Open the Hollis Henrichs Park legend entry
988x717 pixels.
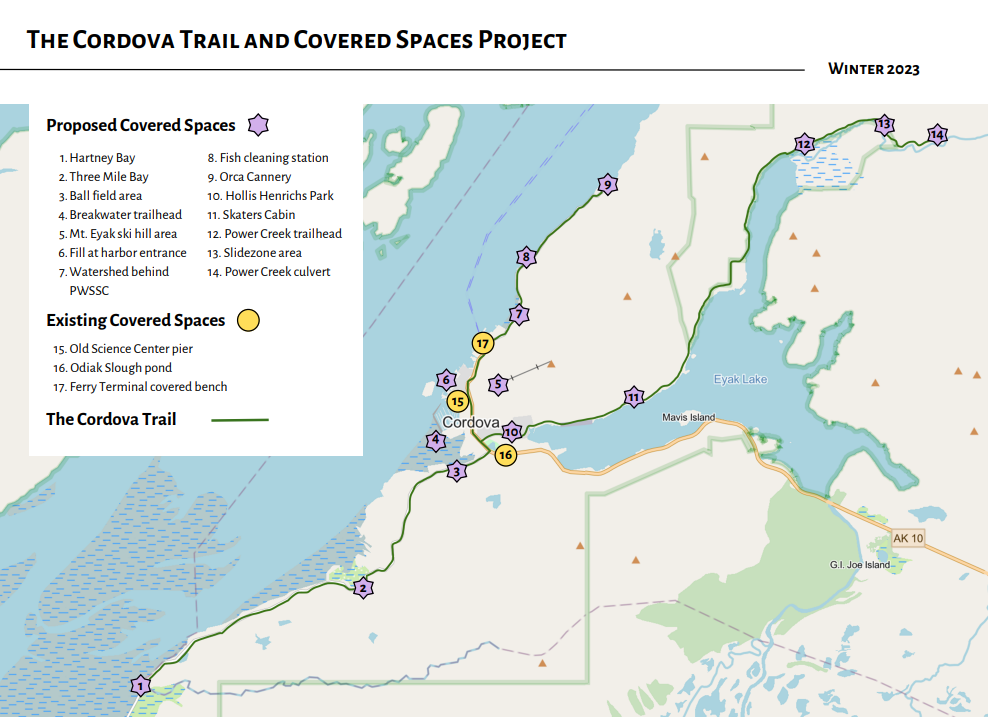click(270, 195)
